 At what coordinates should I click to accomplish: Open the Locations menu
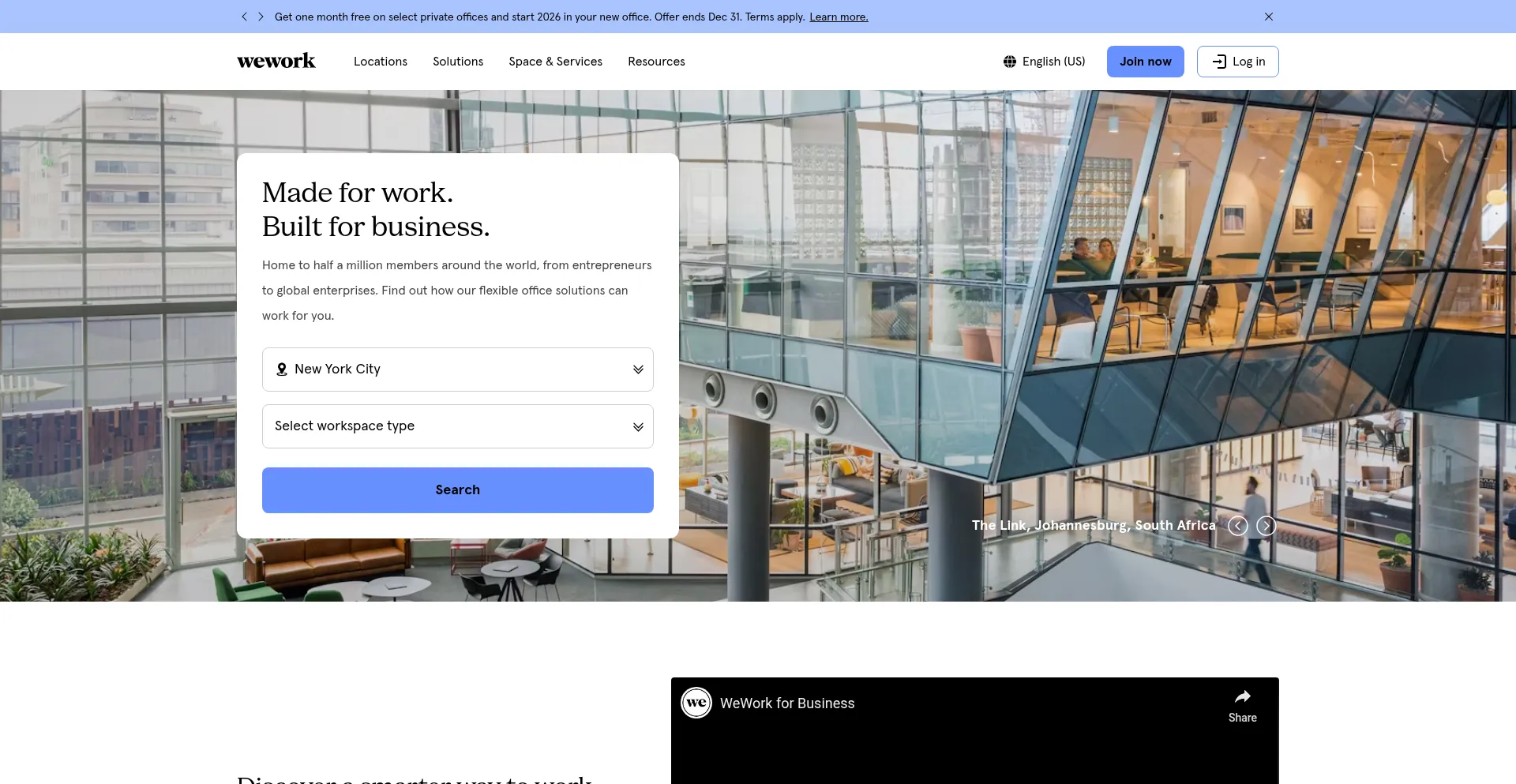381,61
